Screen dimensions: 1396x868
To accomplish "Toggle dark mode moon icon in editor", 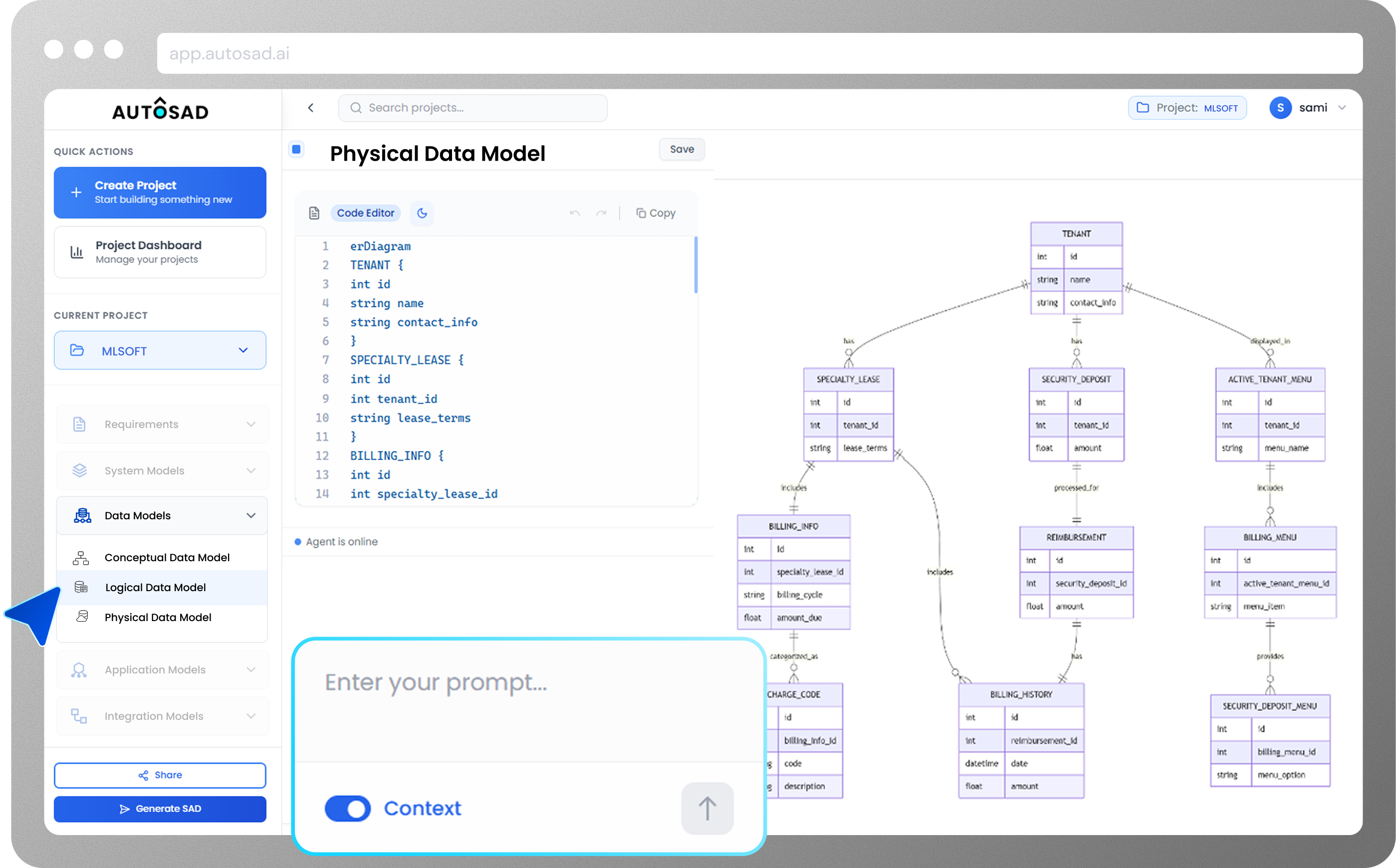I will click(422, 213).
